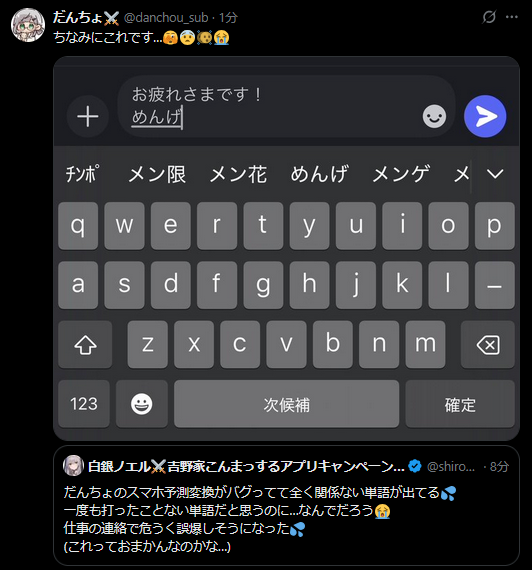Expand the prediction candidates chevron
Image resolution: width=532 pixels, height=570 pixels.
[x=495, y=174]
